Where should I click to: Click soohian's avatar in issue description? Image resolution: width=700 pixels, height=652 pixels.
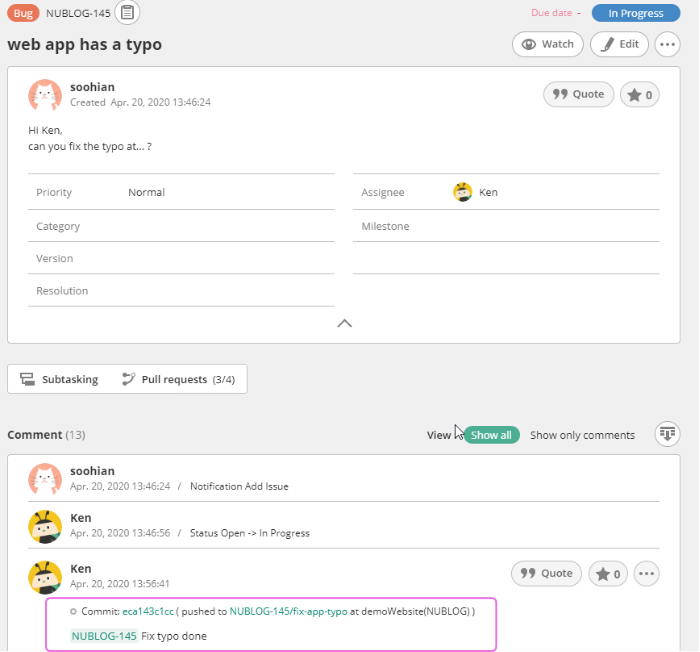(44, 95)
